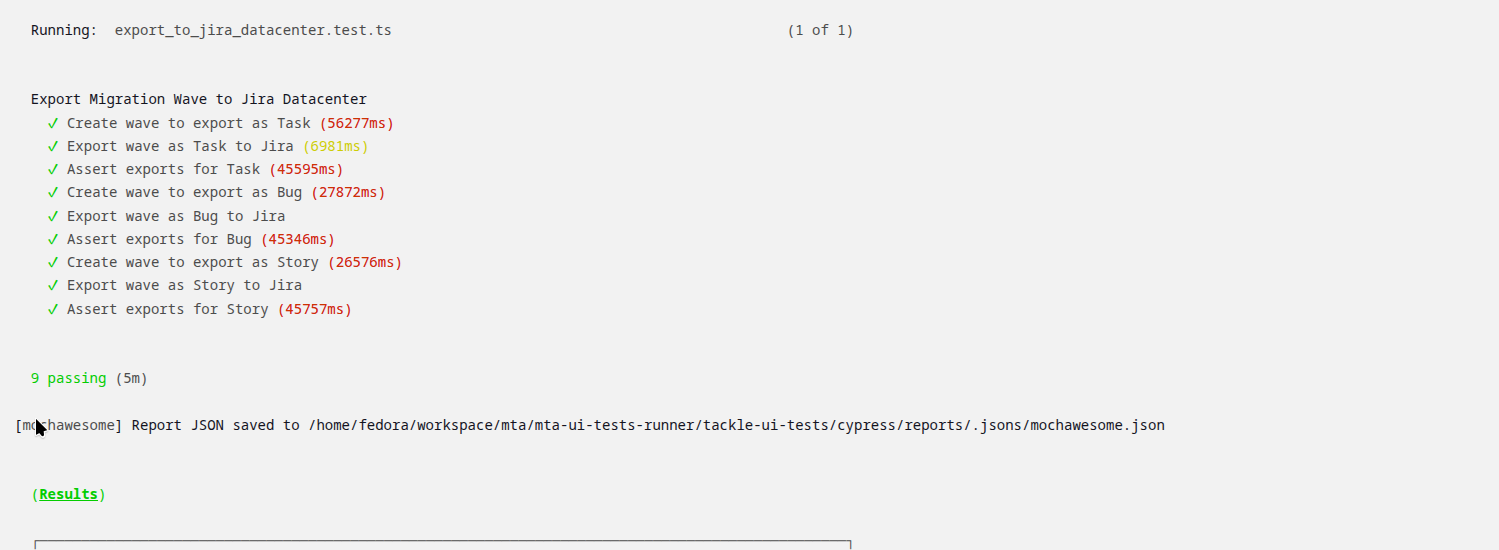Click the export_to_jira_datacenter.test.ts file name
Viewport: 1499px width, 550px height.
click(253, 30)
